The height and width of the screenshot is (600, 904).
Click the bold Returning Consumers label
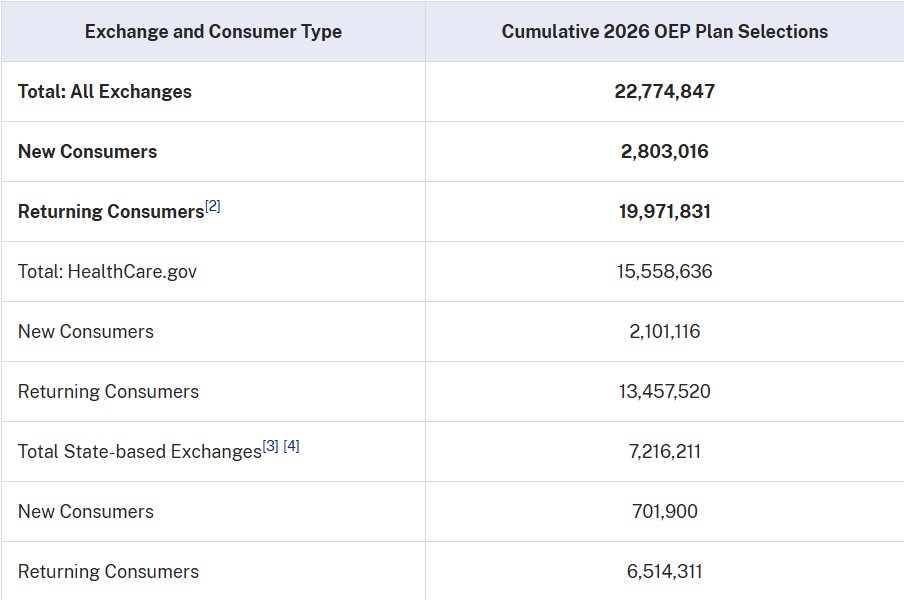pyautogui.click(x=111, y=212)
